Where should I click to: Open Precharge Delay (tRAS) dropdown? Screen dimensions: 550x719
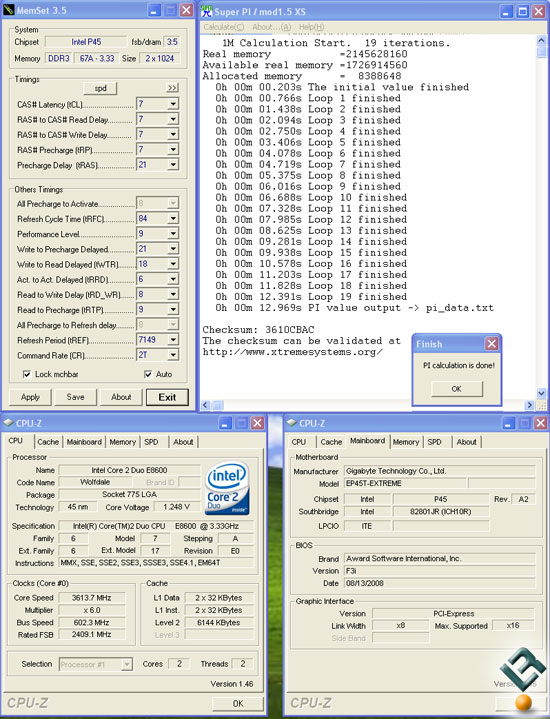173,165
